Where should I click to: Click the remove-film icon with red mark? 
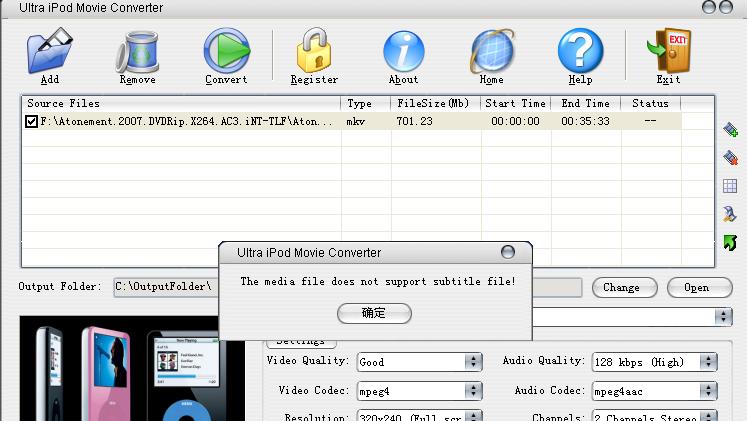[730, 158]
